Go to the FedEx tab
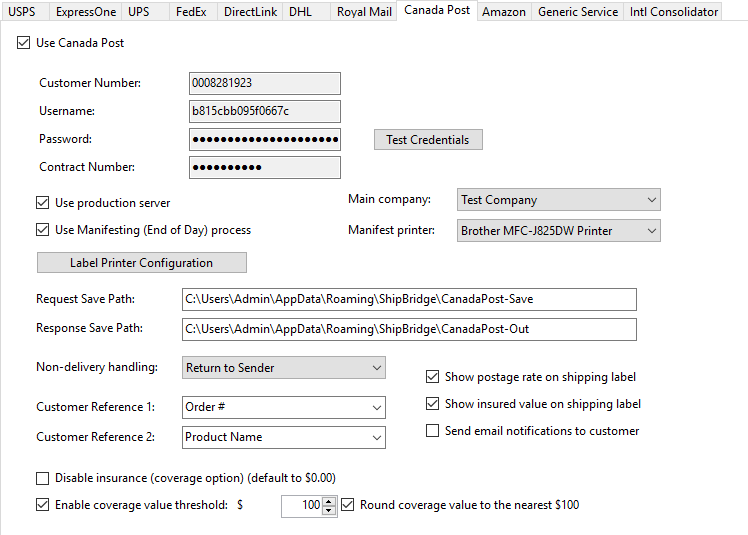Screen dimensions: 748x535 (191, 11)
